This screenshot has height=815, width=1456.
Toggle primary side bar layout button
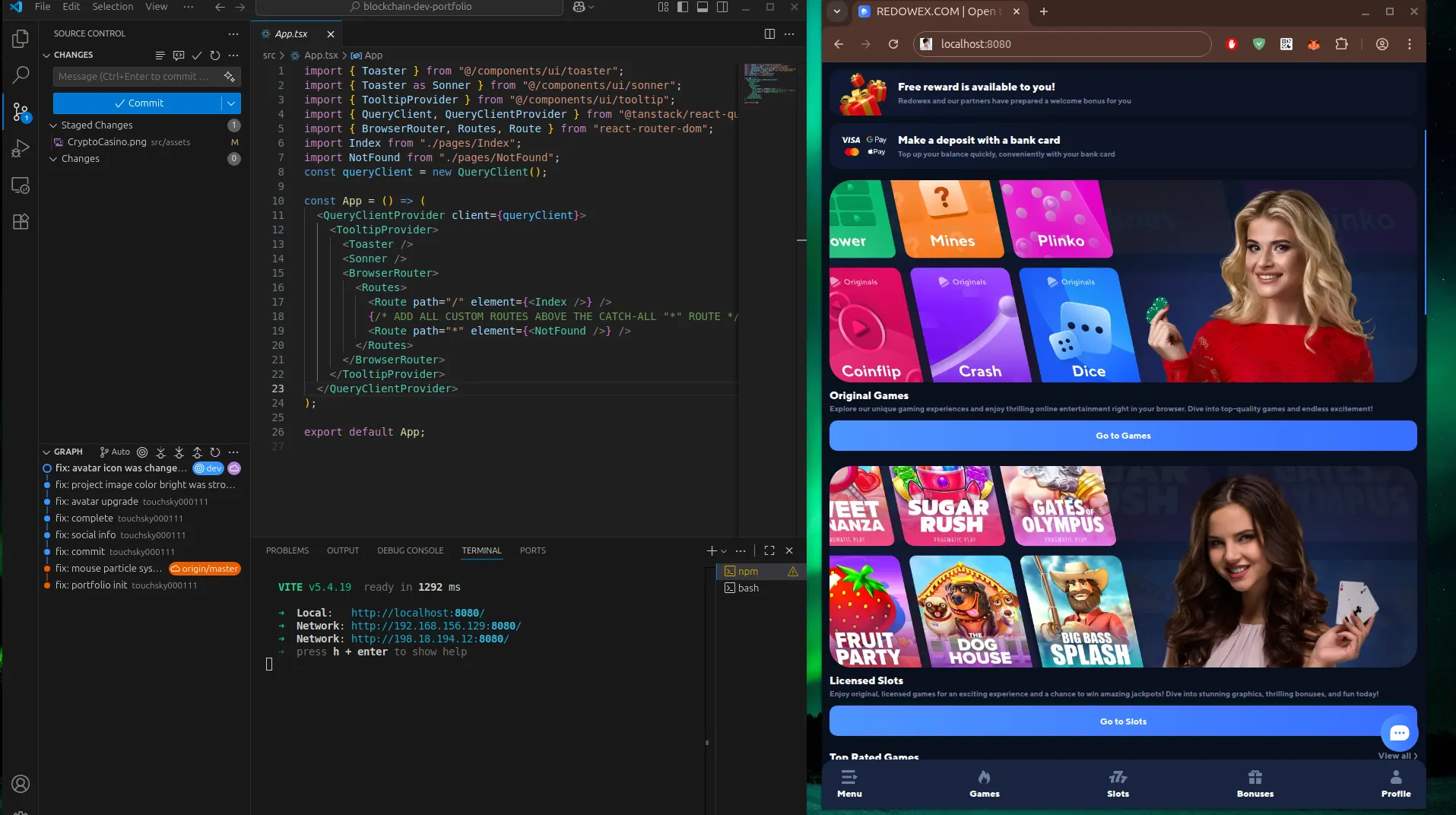click(683, 7)
